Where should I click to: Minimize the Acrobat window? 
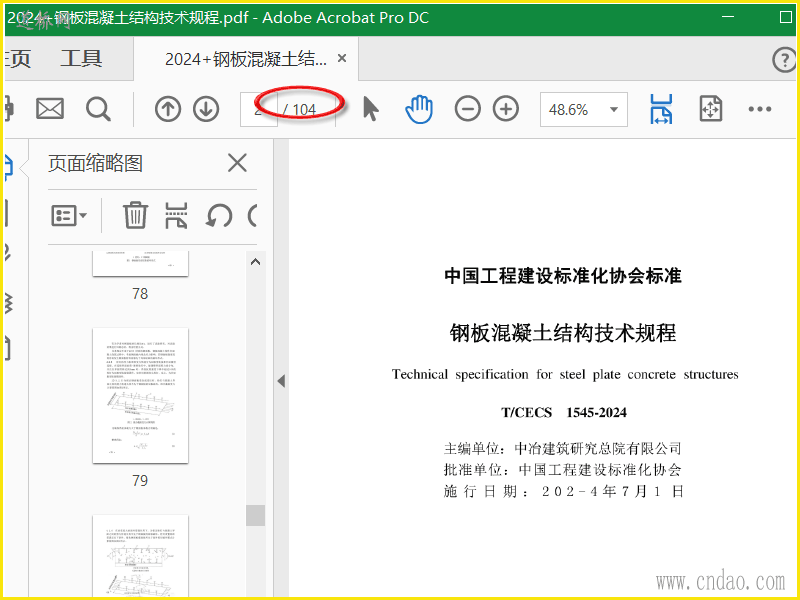(x=728, y=17)
